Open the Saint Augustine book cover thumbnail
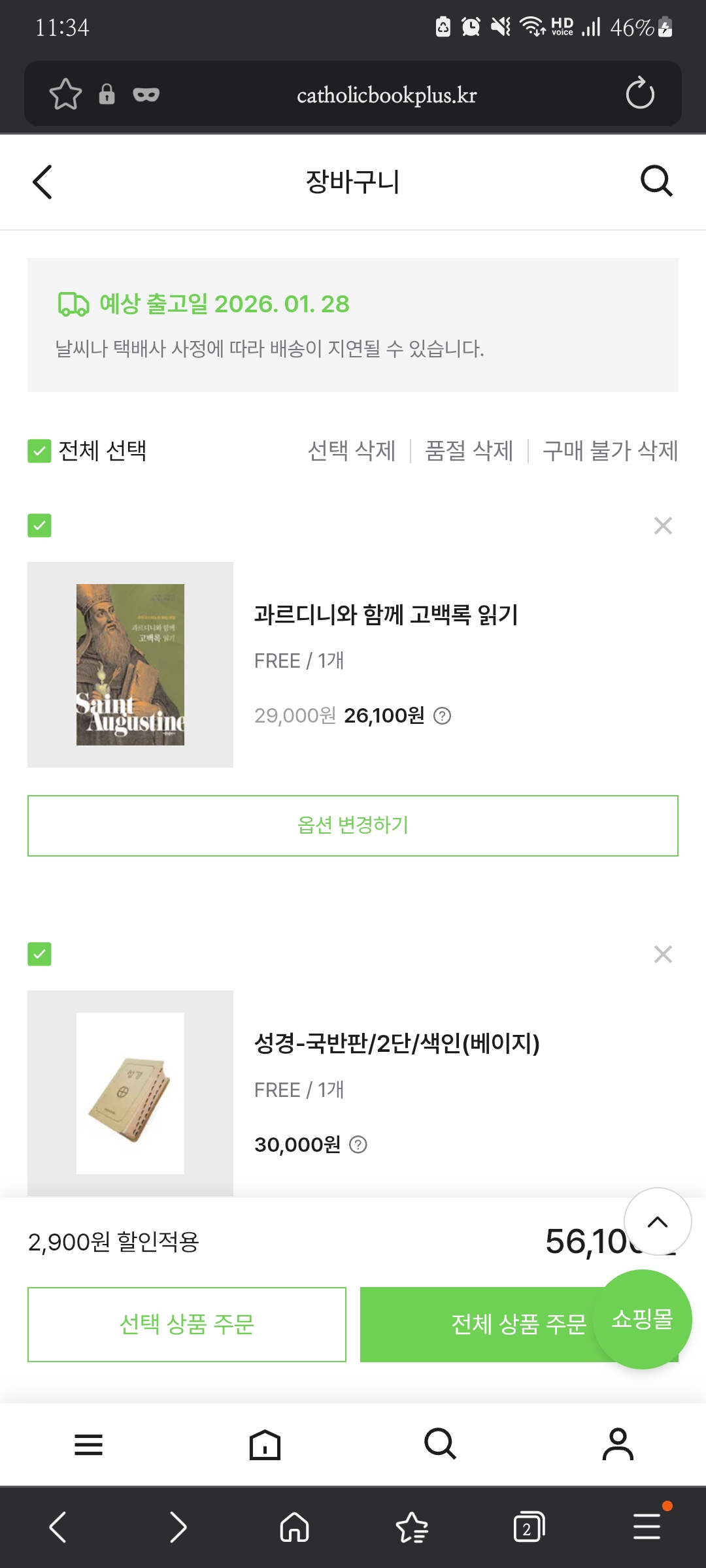The height and width of the screenshot is (1568, 706). tap(130, 664)
